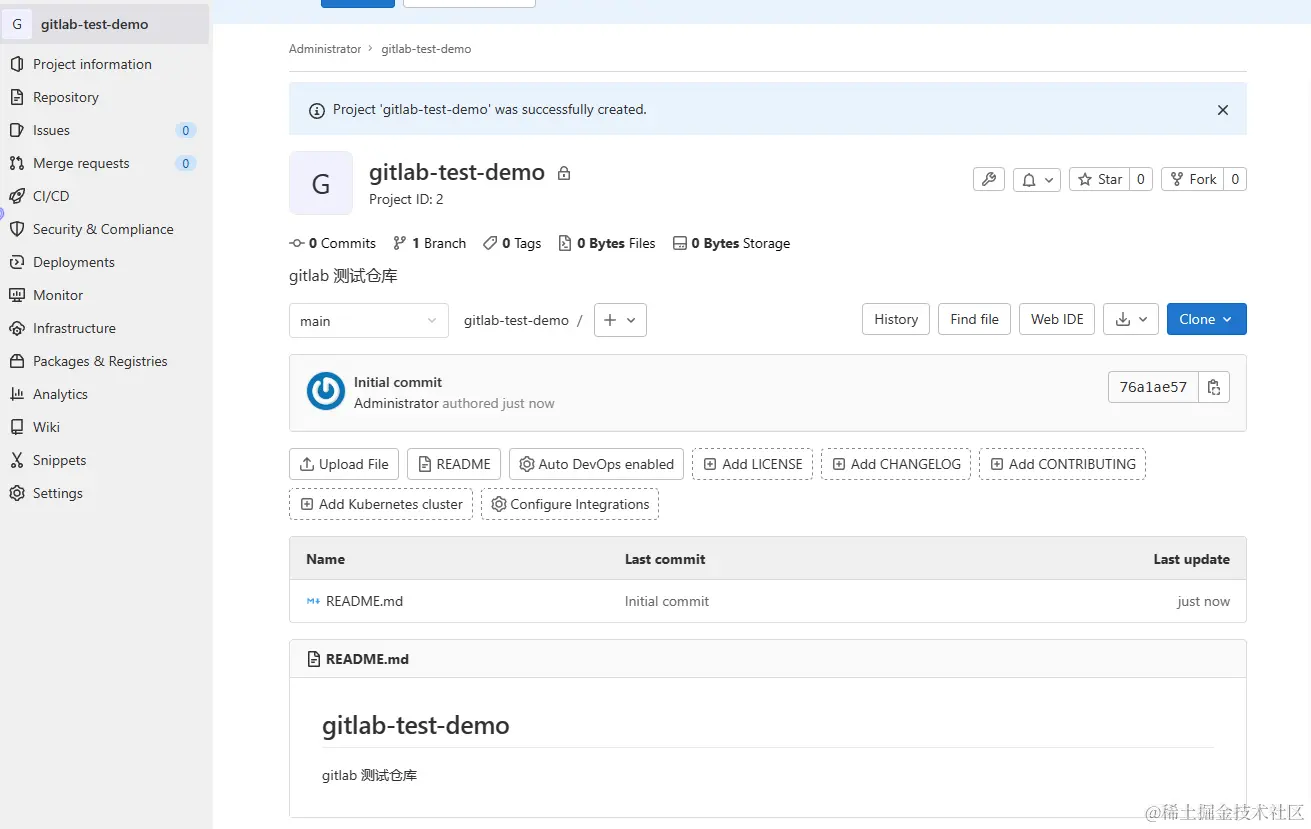
Task: Click Add CHANGELOG button
Action: 896,464
